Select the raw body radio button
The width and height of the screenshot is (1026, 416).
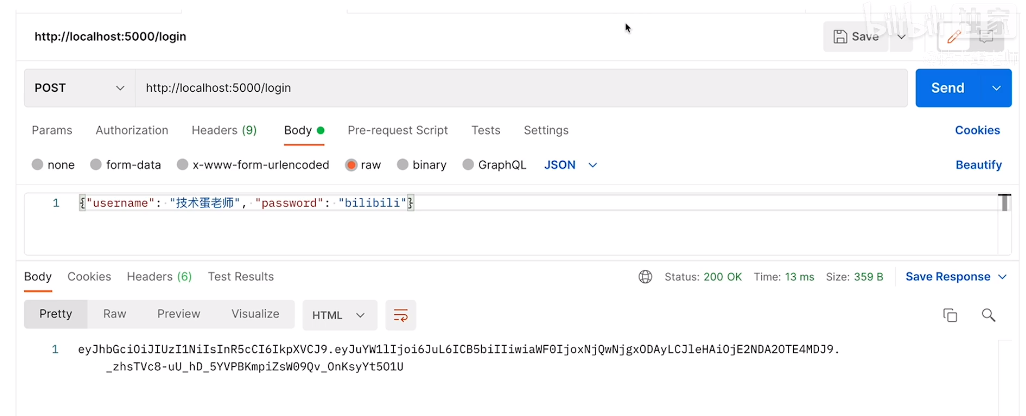[352, 165]
